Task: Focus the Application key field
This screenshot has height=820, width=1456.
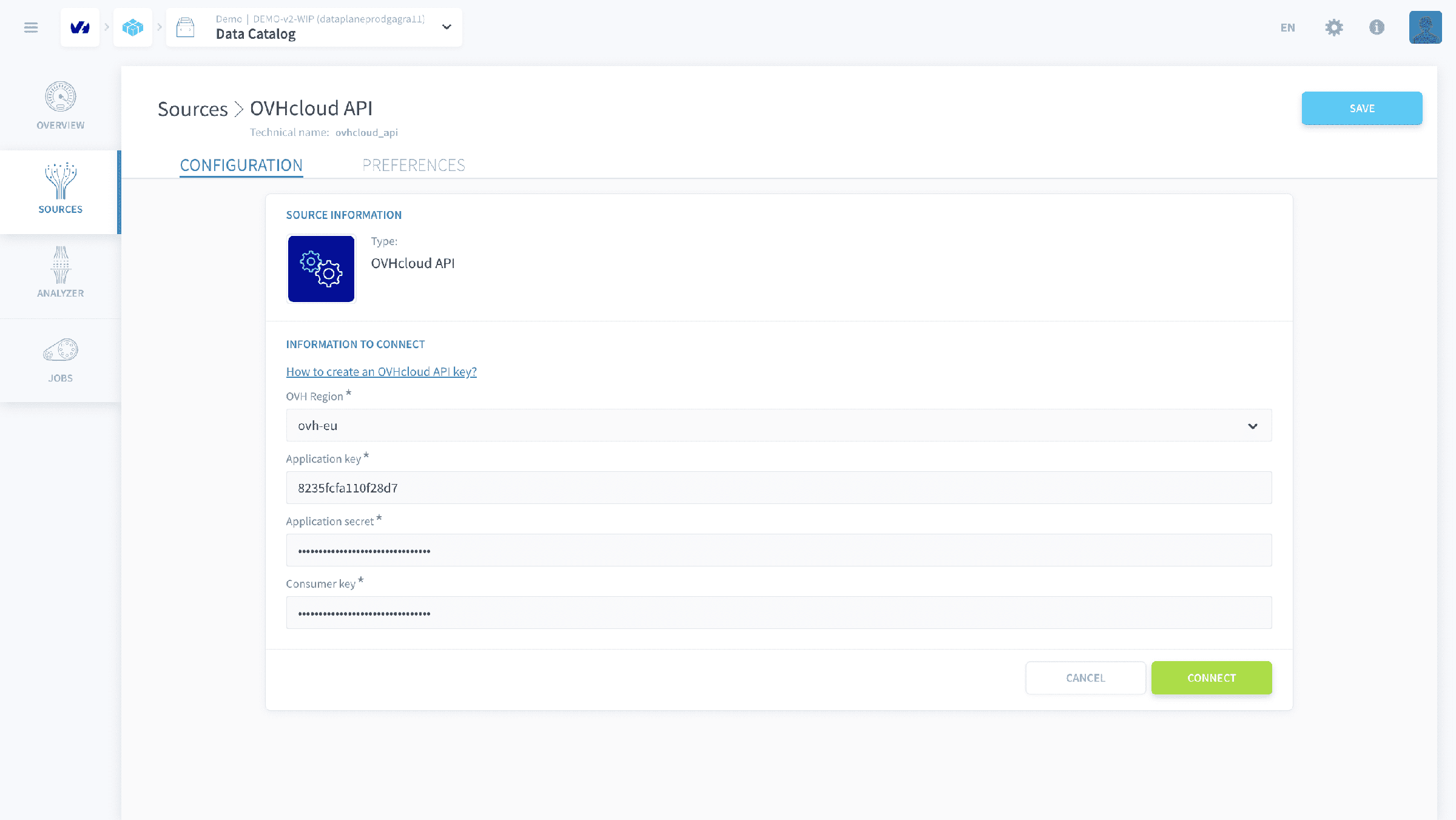Action: tap(779, 488)
